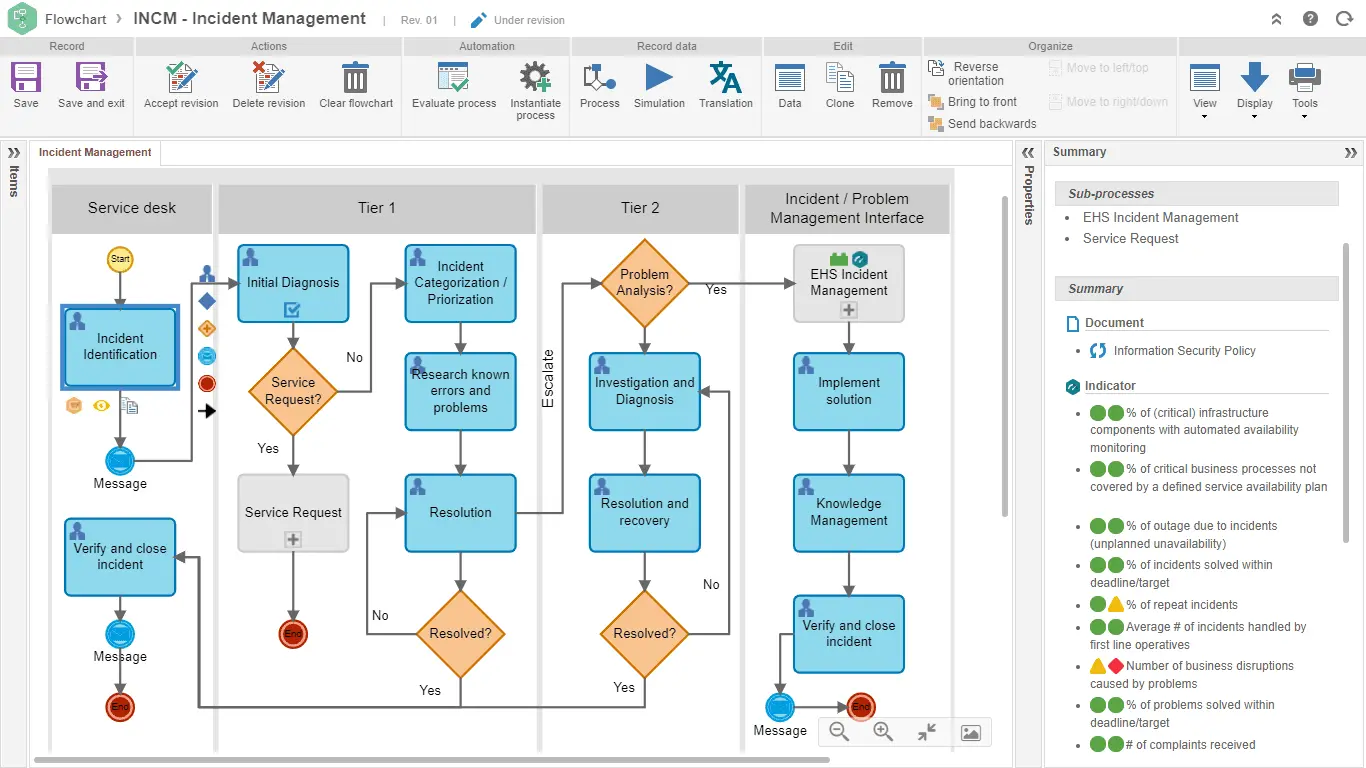This screenshot has width=1366, height=768.
Task: Click the Flowchart breadcrumb link
Action: (x=76, y=19)
